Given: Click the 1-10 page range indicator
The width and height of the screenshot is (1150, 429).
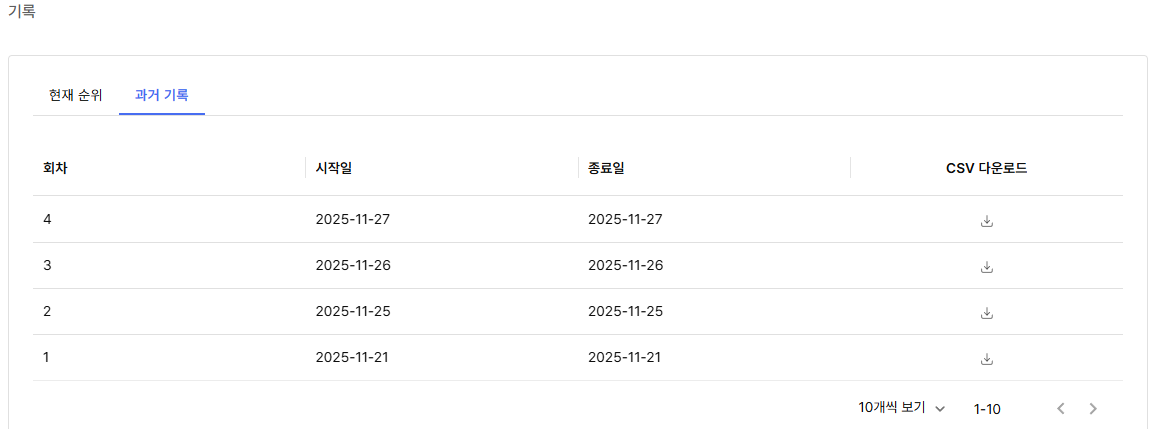Looking at the screenshot, I should coord(987,408).
